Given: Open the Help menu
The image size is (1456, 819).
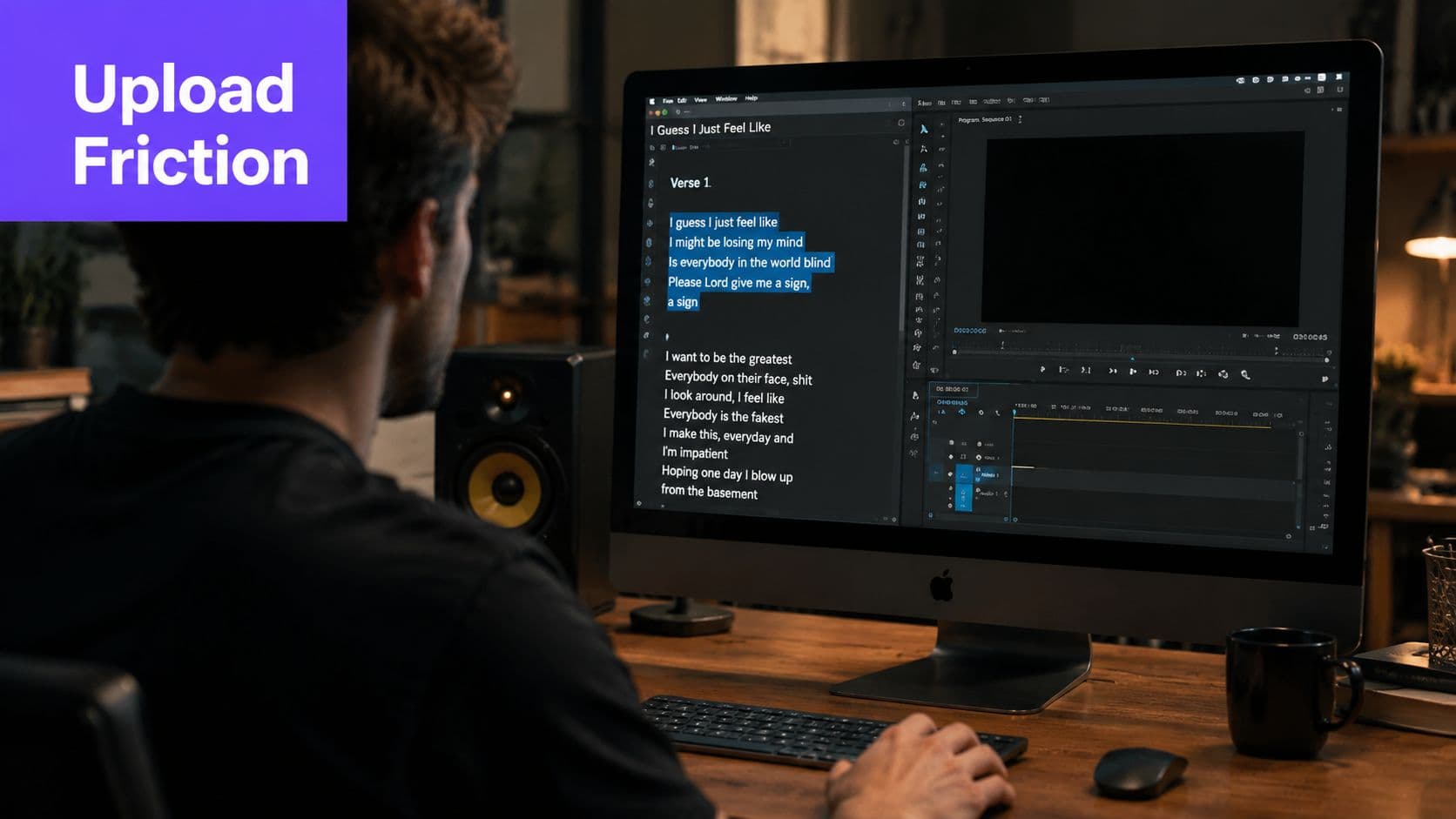Looking at the screenshot, I should pyautogui.click(x=752, y=98).
